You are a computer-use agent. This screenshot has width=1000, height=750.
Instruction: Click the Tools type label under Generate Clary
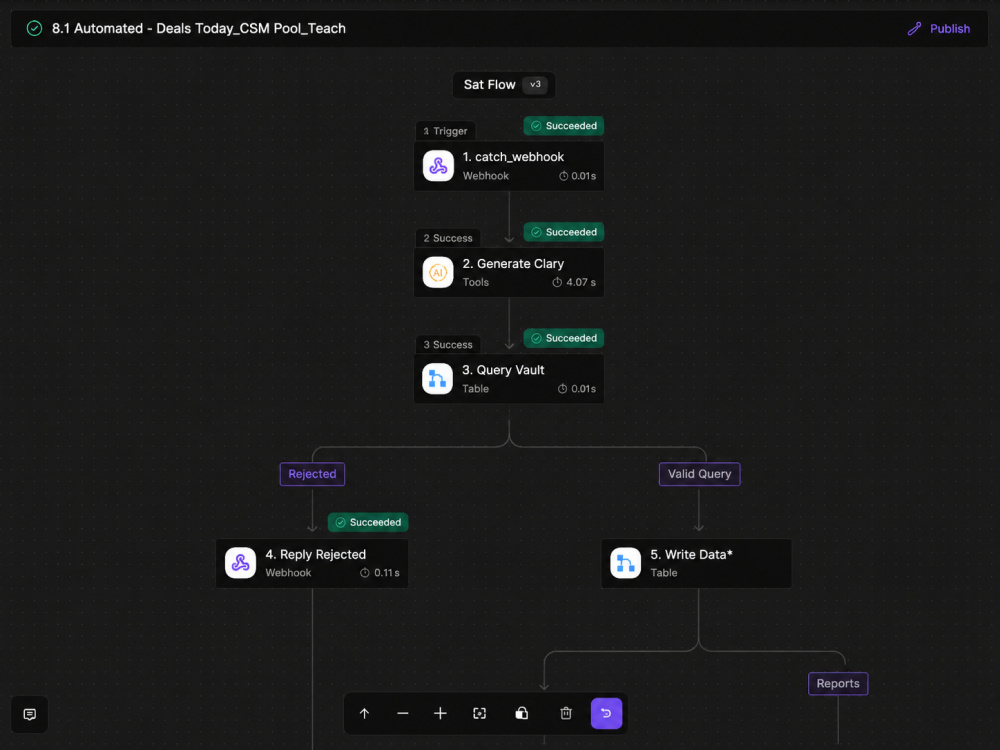point(476,282)
